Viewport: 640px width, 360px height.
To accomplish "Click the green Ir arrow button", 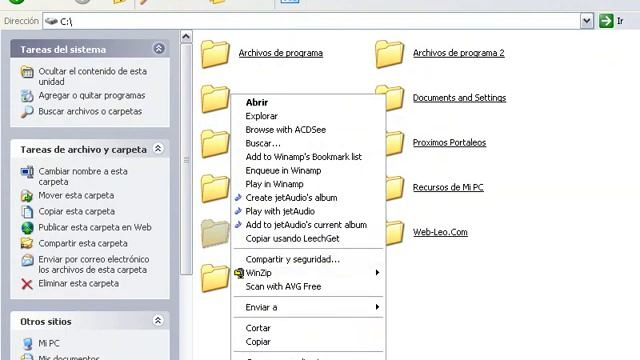I will [606, 21].
